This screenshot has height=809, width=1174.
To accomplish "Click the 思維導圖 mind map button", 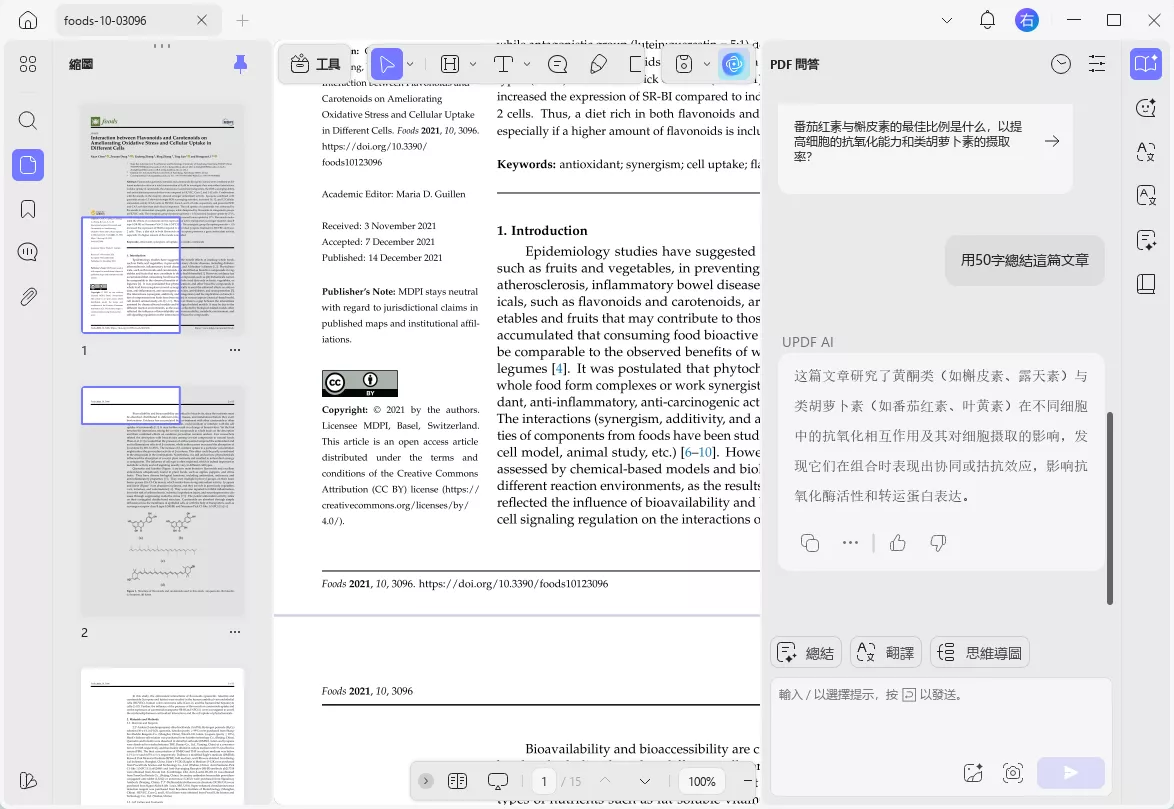I will tap(980, 653).
